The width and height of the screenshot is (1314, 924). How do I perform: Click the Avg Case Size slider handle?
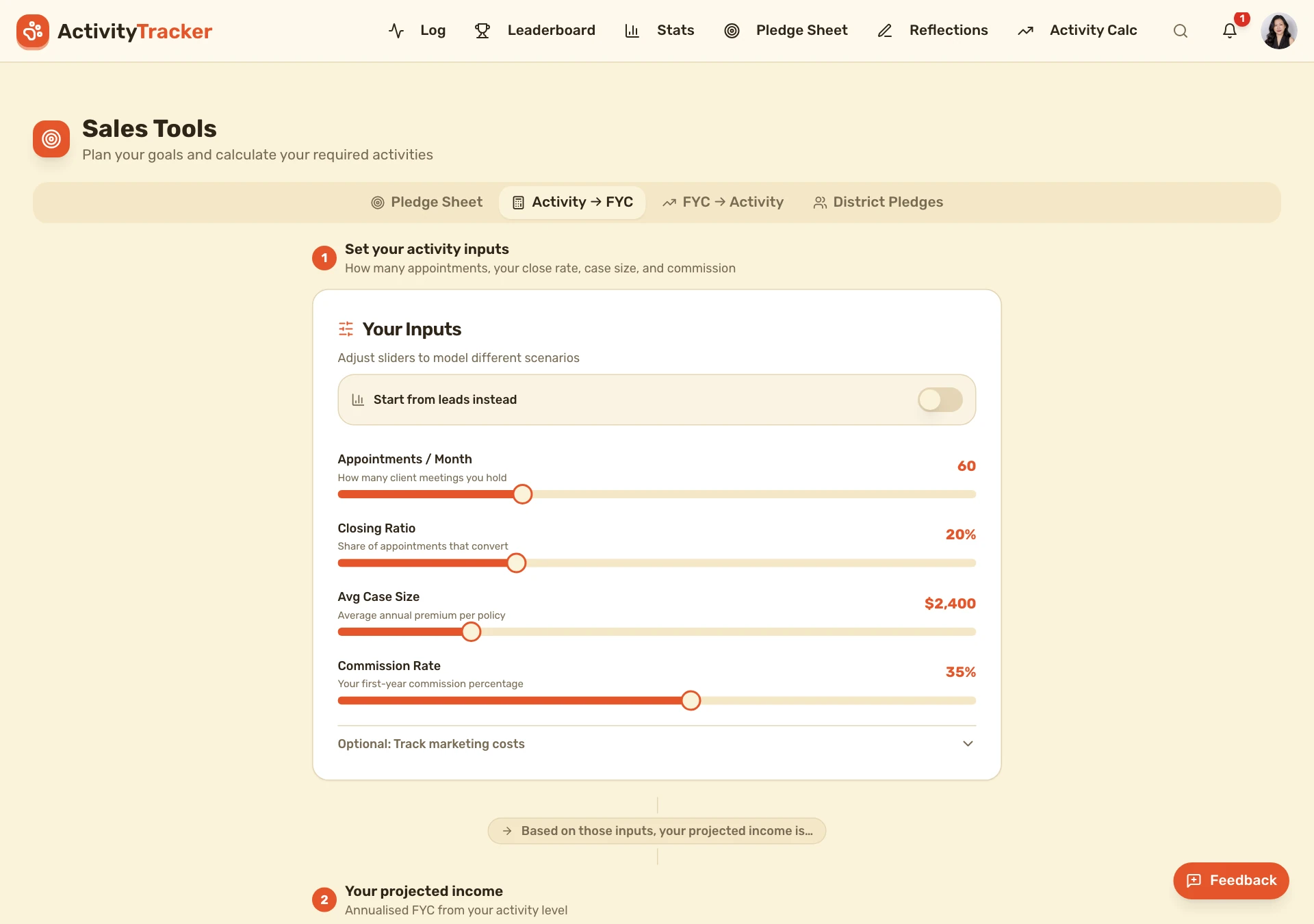471,632
